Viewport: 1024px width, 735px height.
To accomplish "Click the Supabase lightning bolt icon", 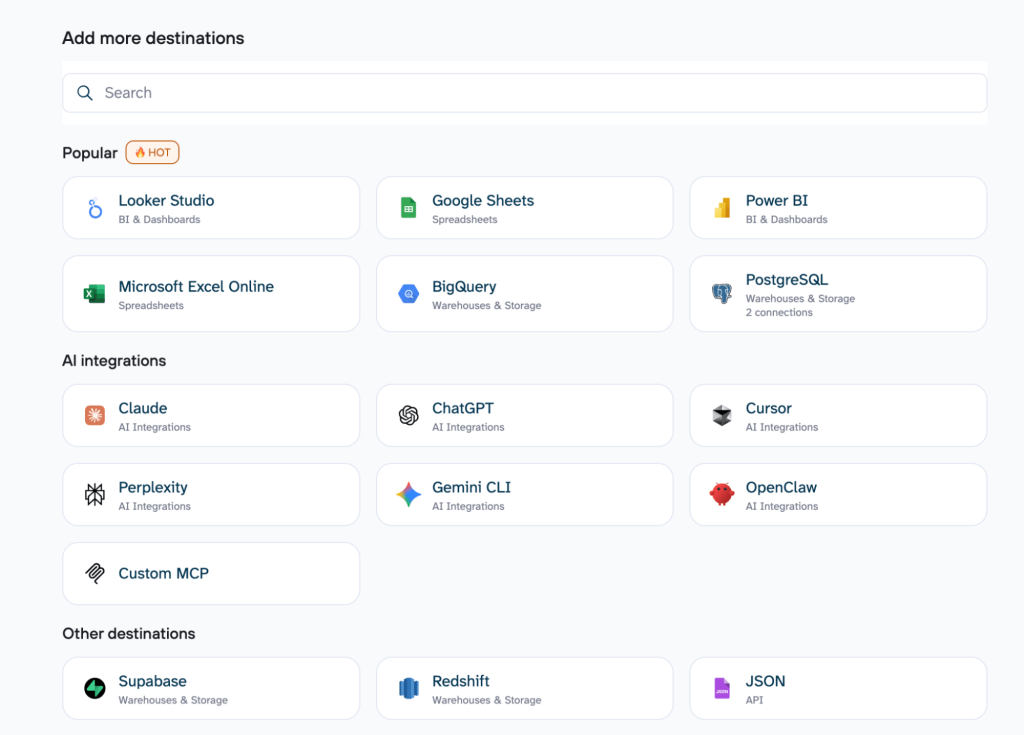I will [x=95, y=689].
